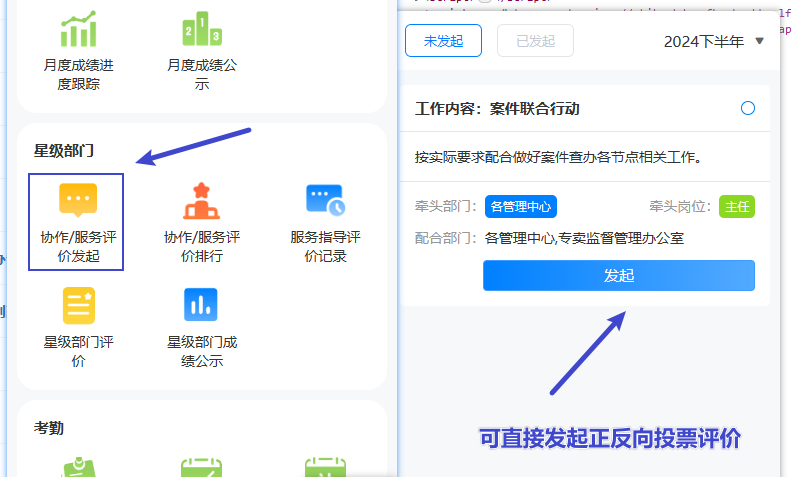Click the 考勤 section header

pos(49,427)
